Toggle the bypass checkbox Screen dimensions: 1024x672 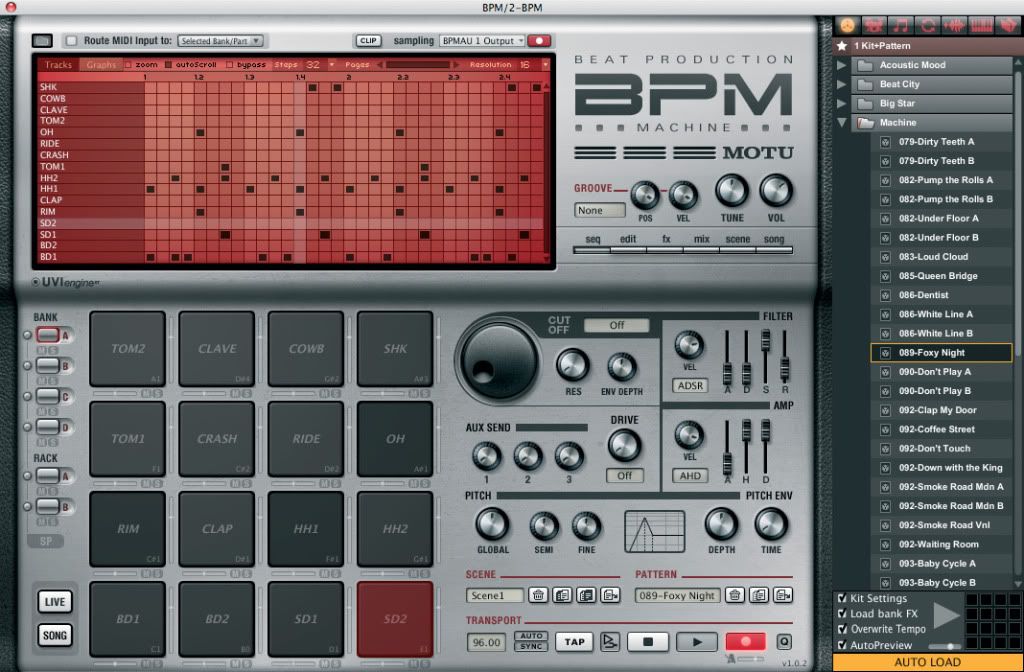[229, 65]
